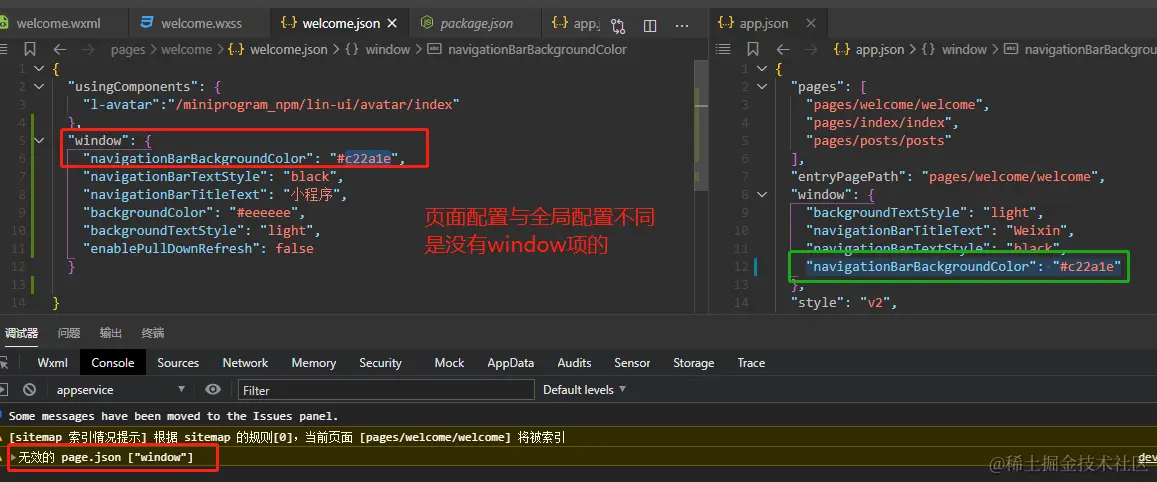Click the node icon on package.json tab
The height and width of the screenshot is (482, 1157).
coord(426,24)
